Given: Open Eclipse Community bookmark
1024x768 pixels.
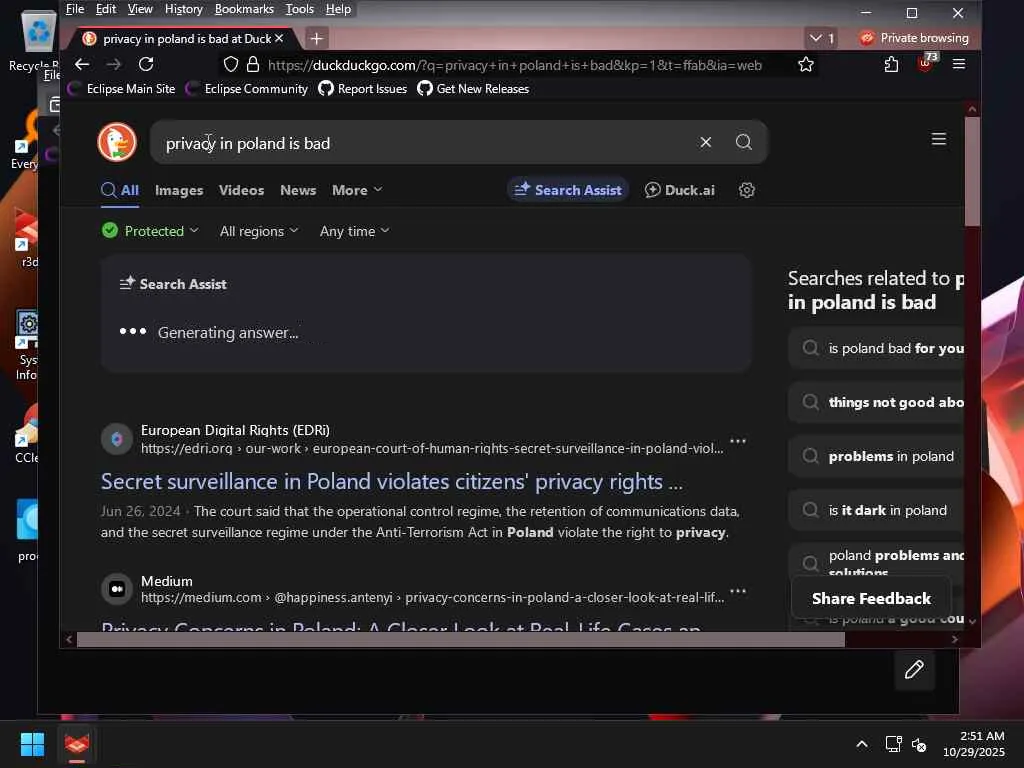Looking at the screenshot, I should pyautogui.click(x=247, y=89).
